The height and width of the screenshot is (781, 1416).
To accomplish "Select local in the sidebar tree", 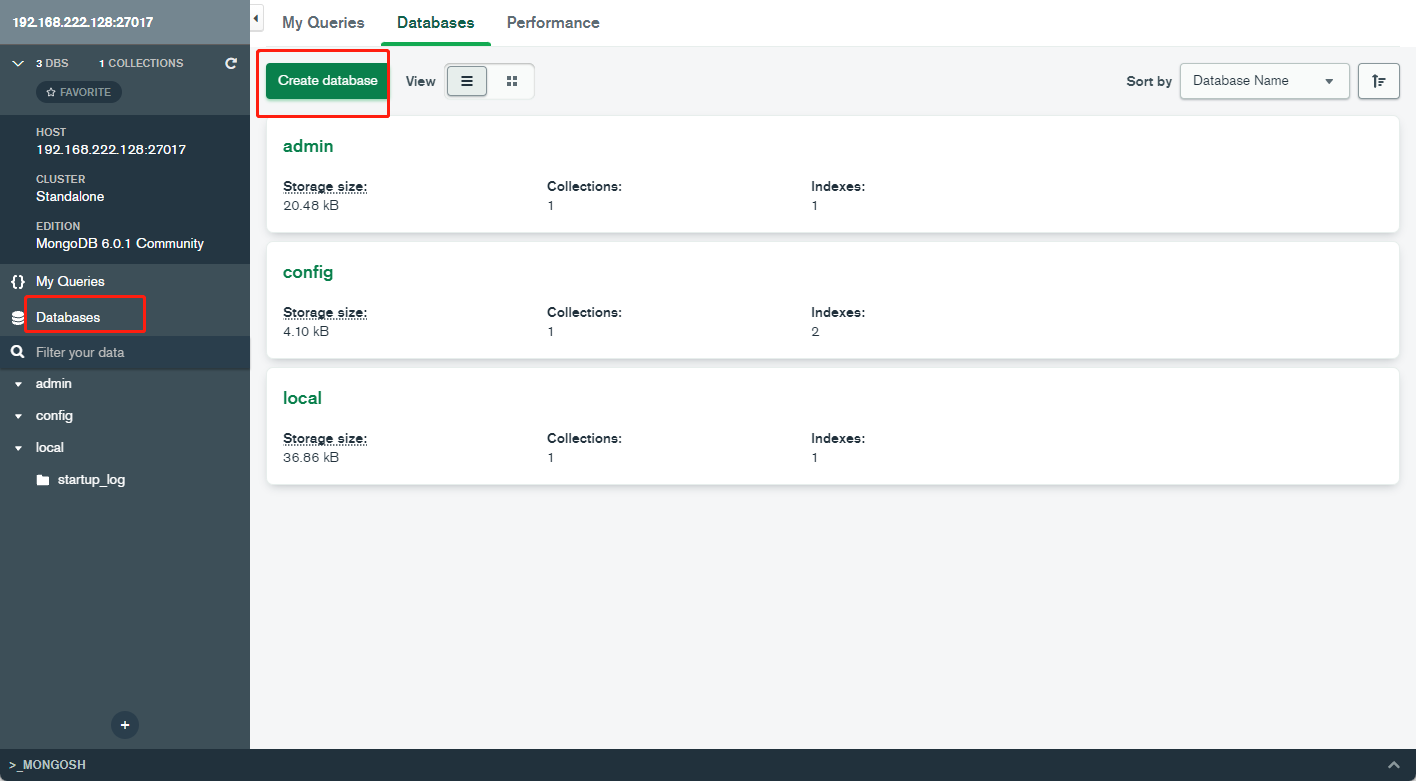I will pyautogui.click(x=50, y=448).
